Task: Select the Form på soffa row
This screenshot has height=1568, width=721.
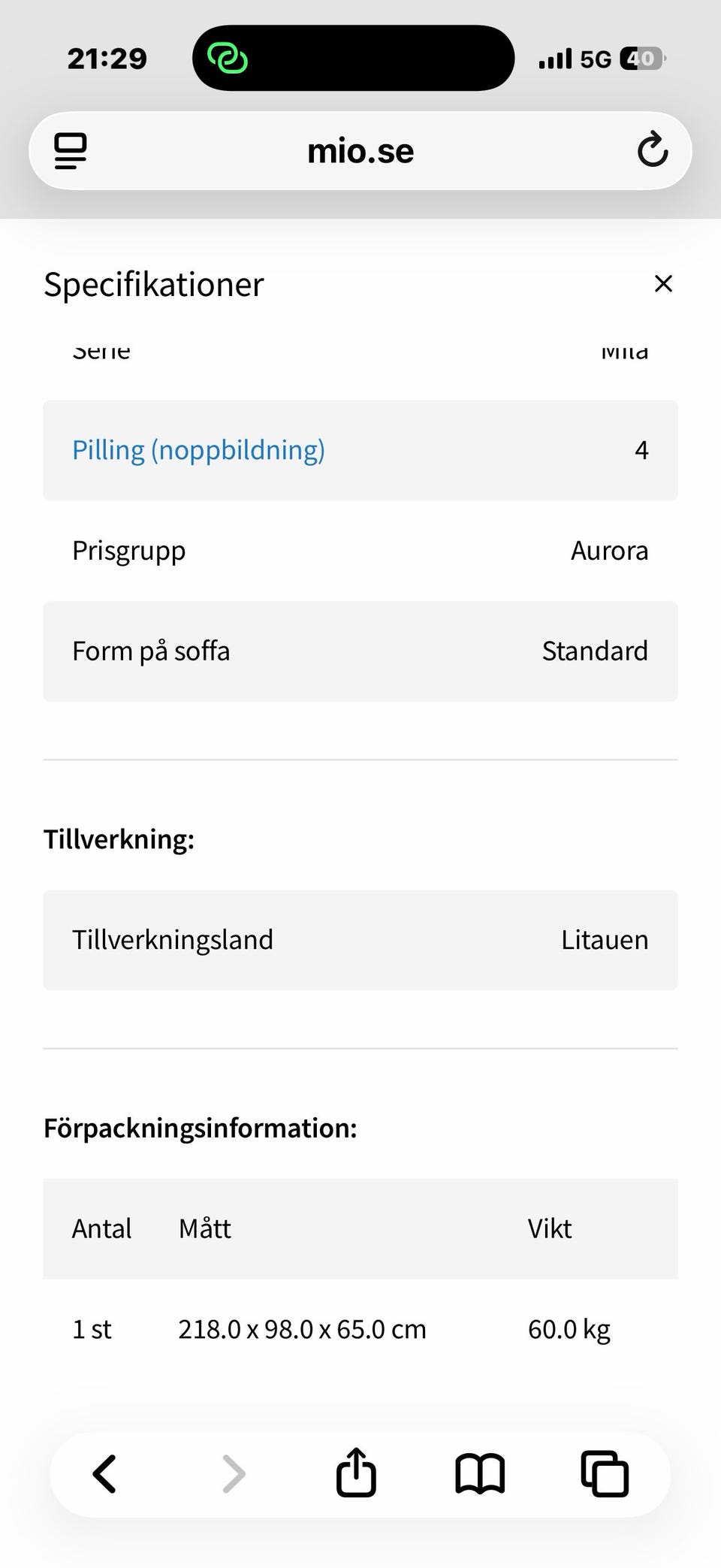Action: click(x=360, y=651)
